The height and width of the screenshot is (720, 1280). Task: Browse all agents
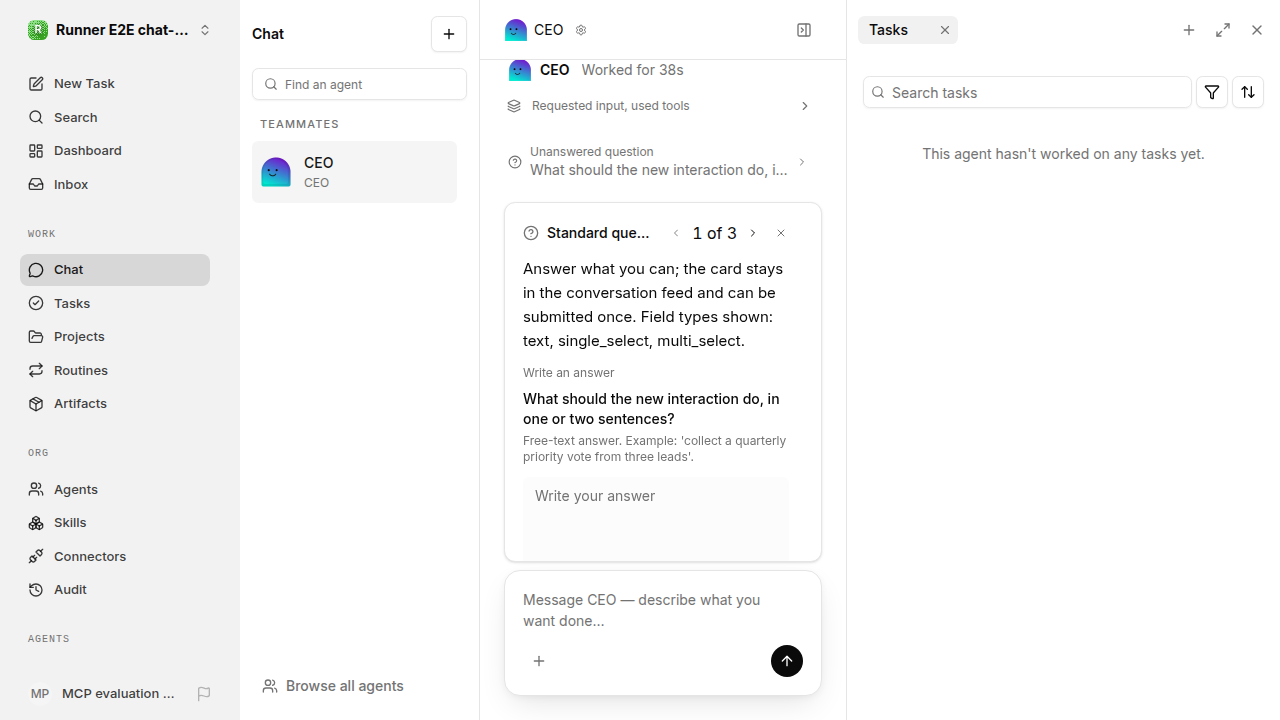(x=334, y=686)
